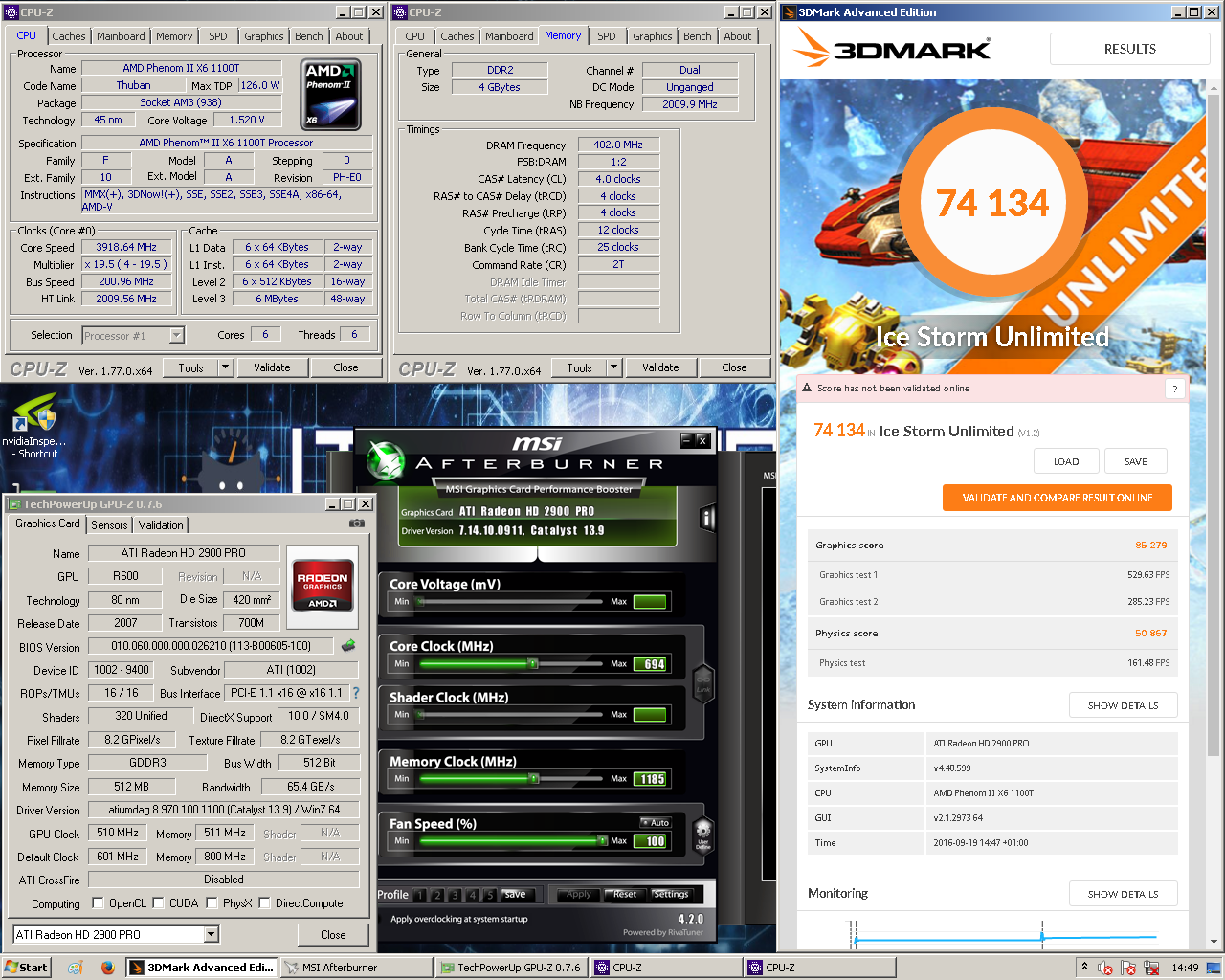Open the Bench tab in Memory CPU-Z window
The height and width of the screenshot is (980, 1225).
pos(697,36)
